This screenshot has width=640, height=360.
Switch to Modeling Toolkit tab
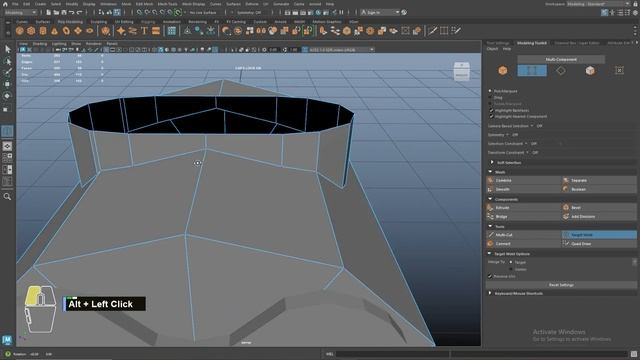click(x=531, y=43)
